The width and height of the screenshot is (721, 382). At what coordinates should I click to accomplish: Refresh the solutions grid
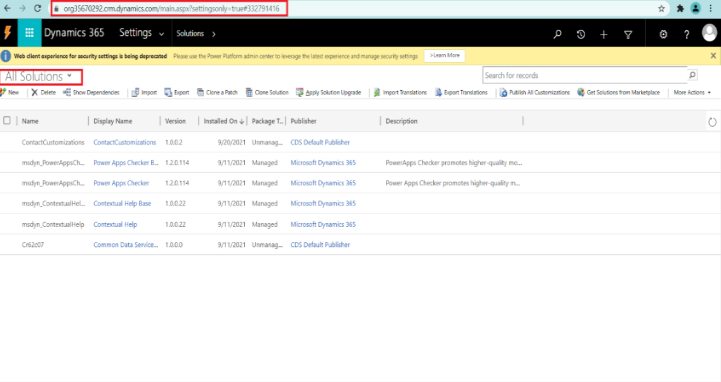point(712,122)
